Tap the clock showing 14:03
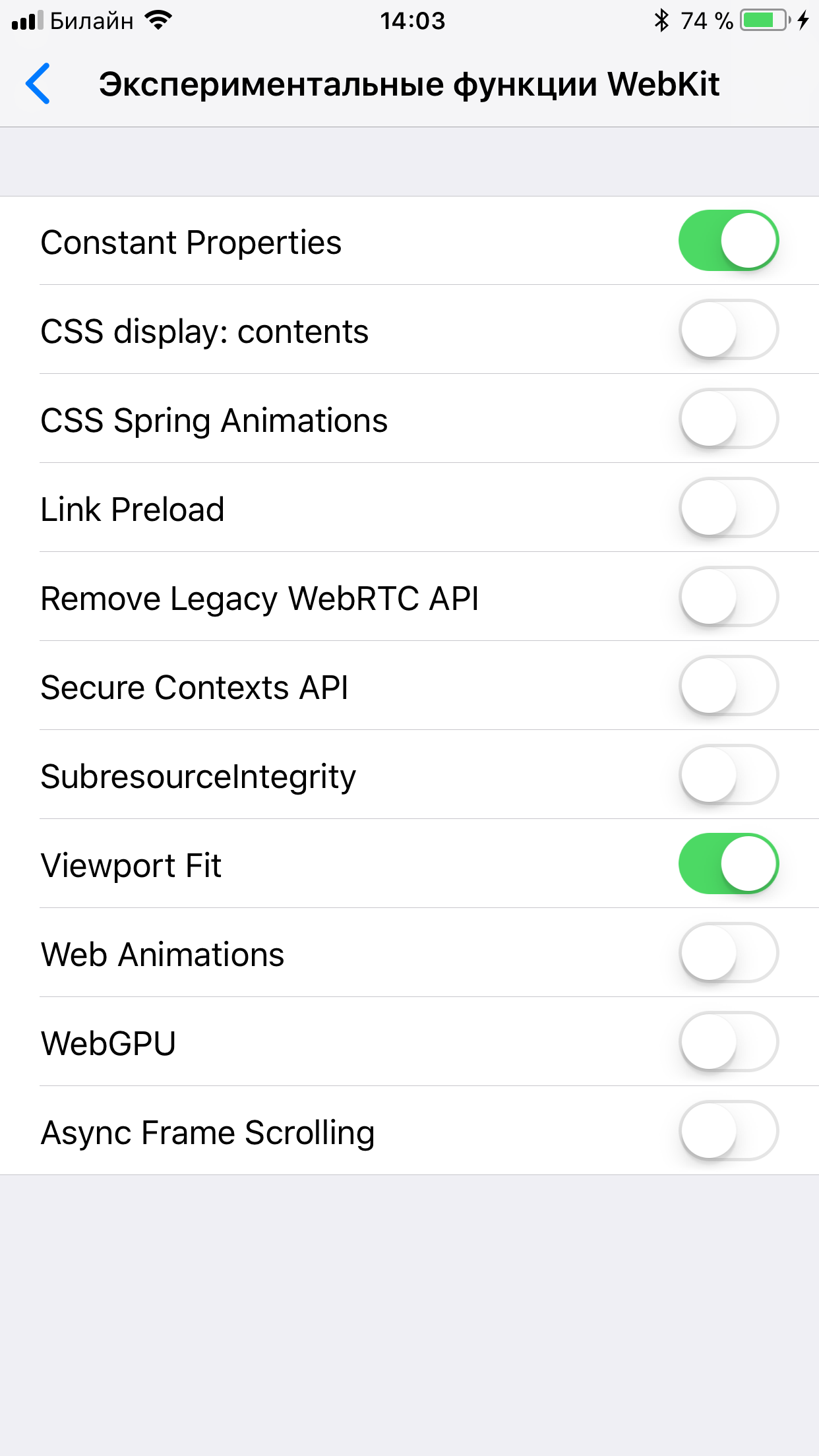This screenshot has height=1456, width=819. pos(412,21)
